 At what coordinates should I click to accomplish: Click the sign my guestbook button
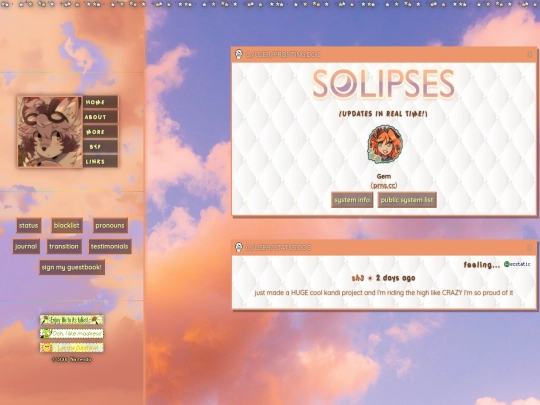pyautogui.click(x=72, y=267)
